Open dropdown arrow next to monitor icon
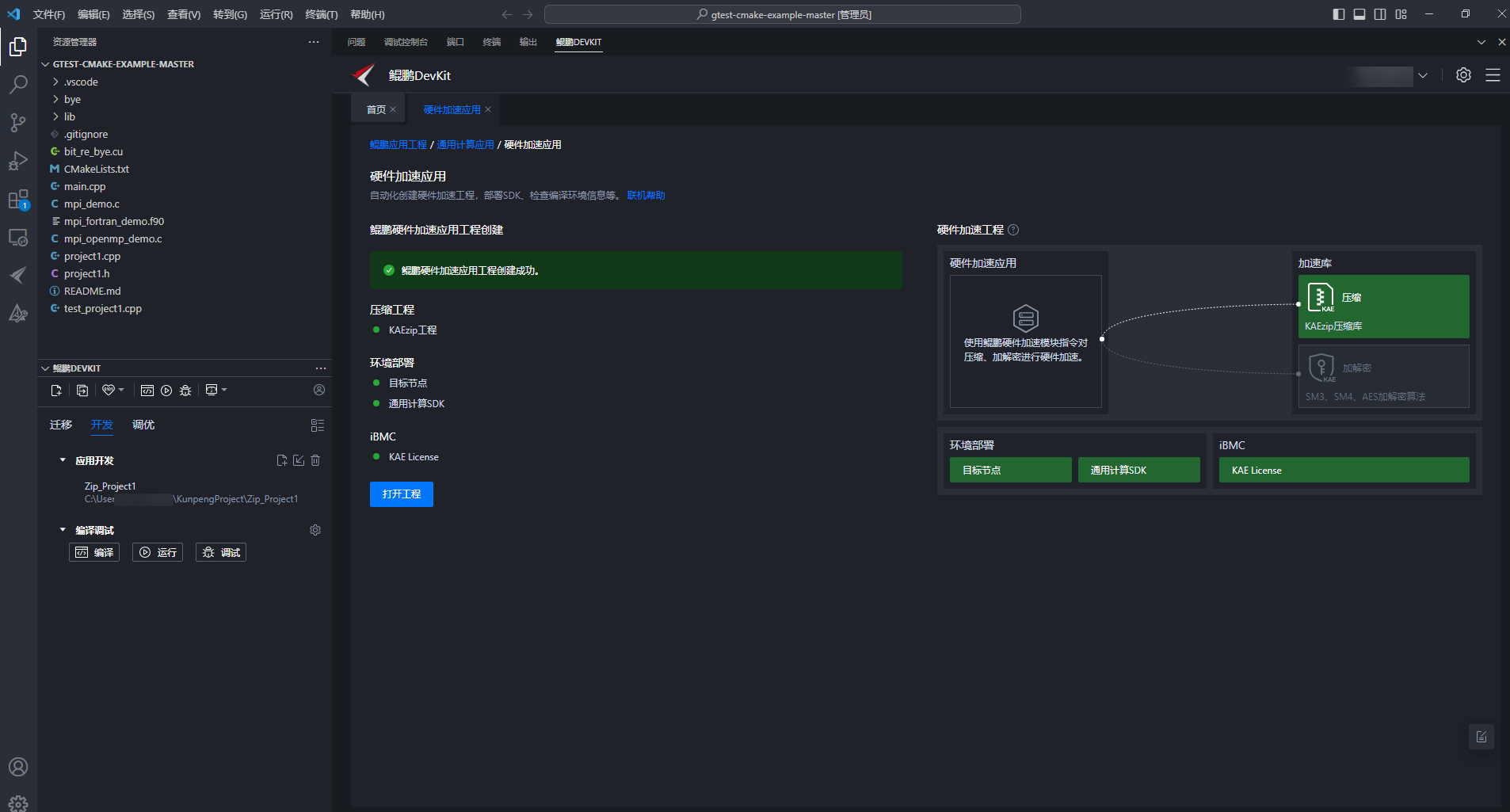The width and height of the screenshot is (1510, 812). click(x=224, y=390)
